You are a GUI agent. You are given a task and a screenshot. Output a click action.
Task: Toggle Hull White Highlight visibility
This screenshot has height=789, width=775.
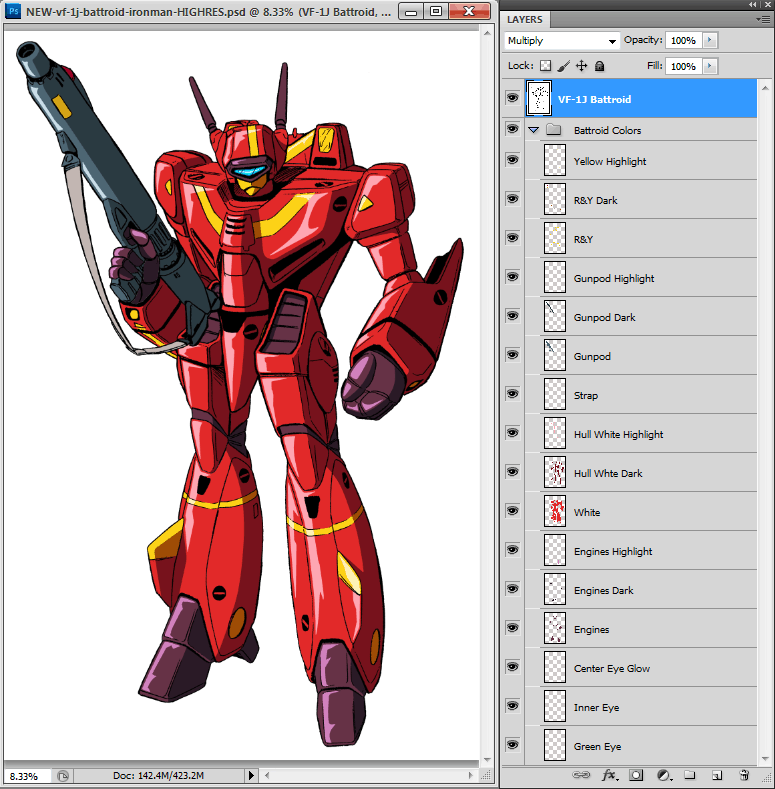click(x=512, y=433)
